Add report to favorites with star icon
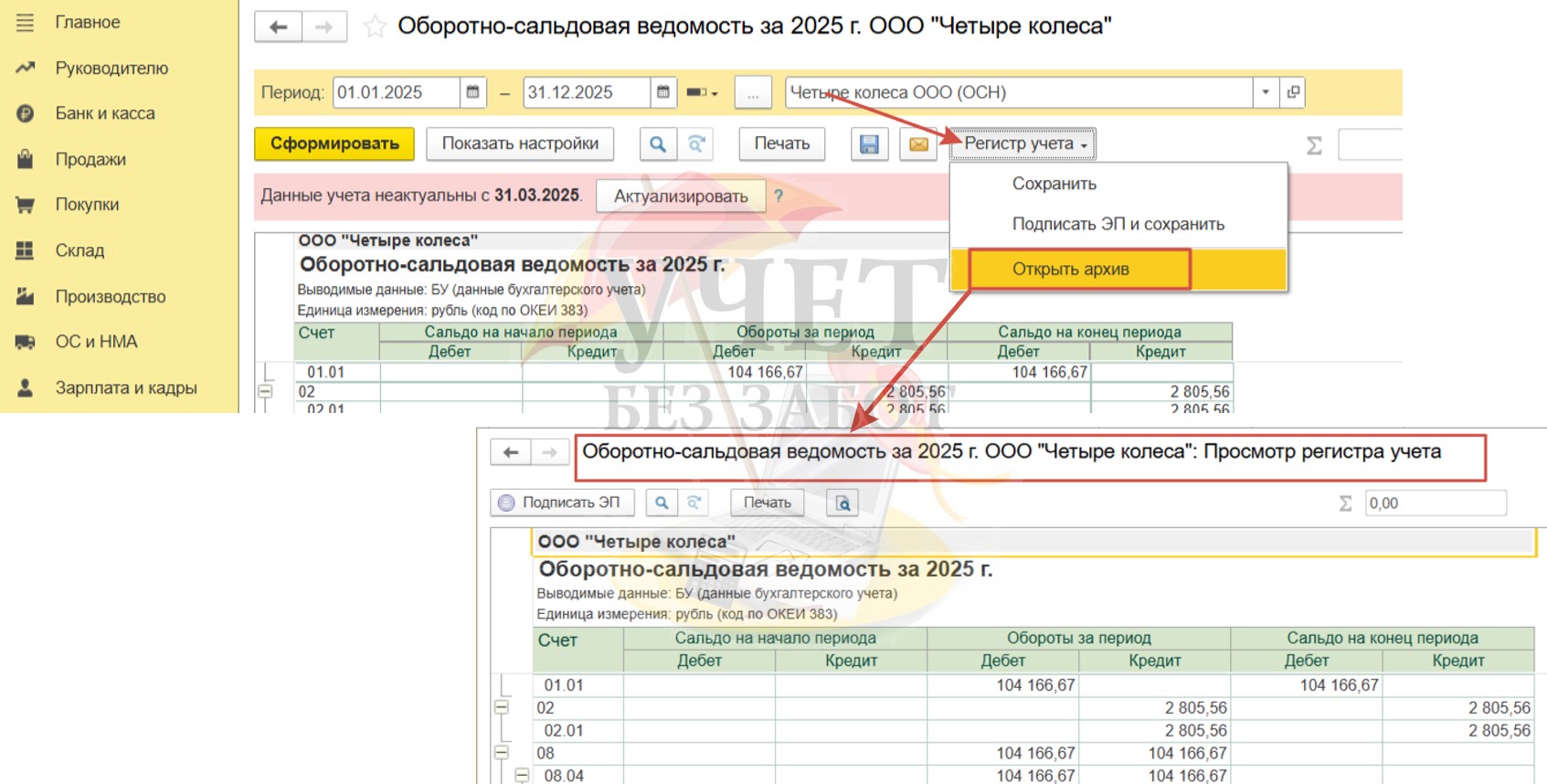Viewport: 1547px width, 784px height. [375, 26]
